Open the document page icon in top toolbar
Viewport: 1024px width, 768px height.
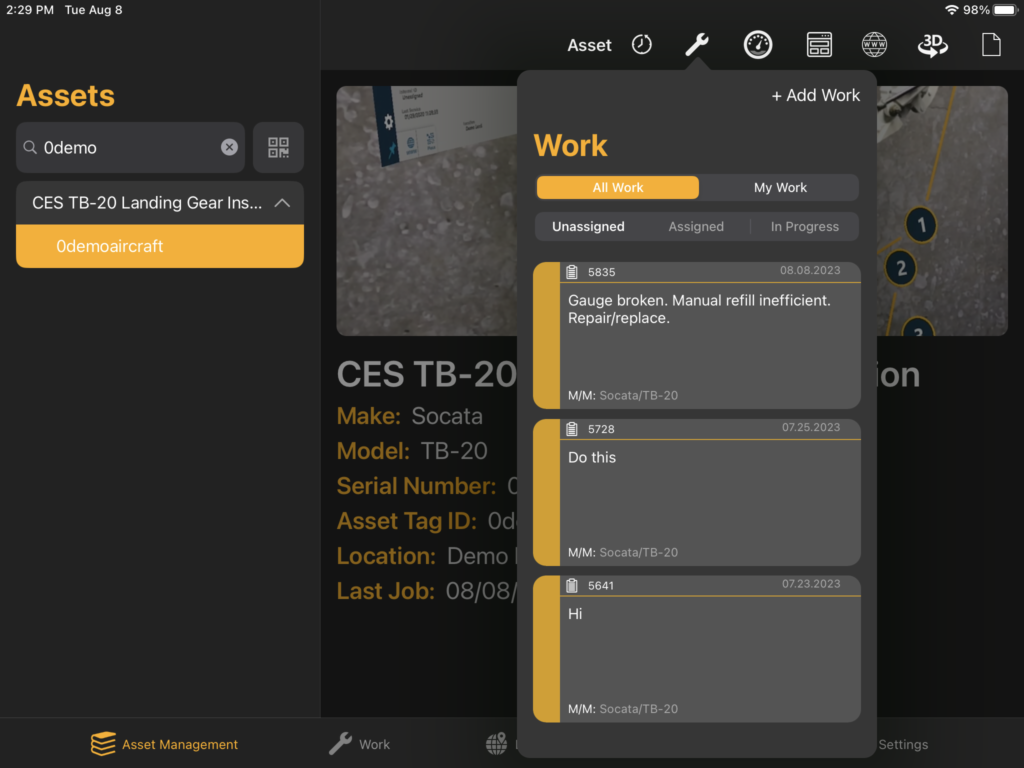coord(990,44)
